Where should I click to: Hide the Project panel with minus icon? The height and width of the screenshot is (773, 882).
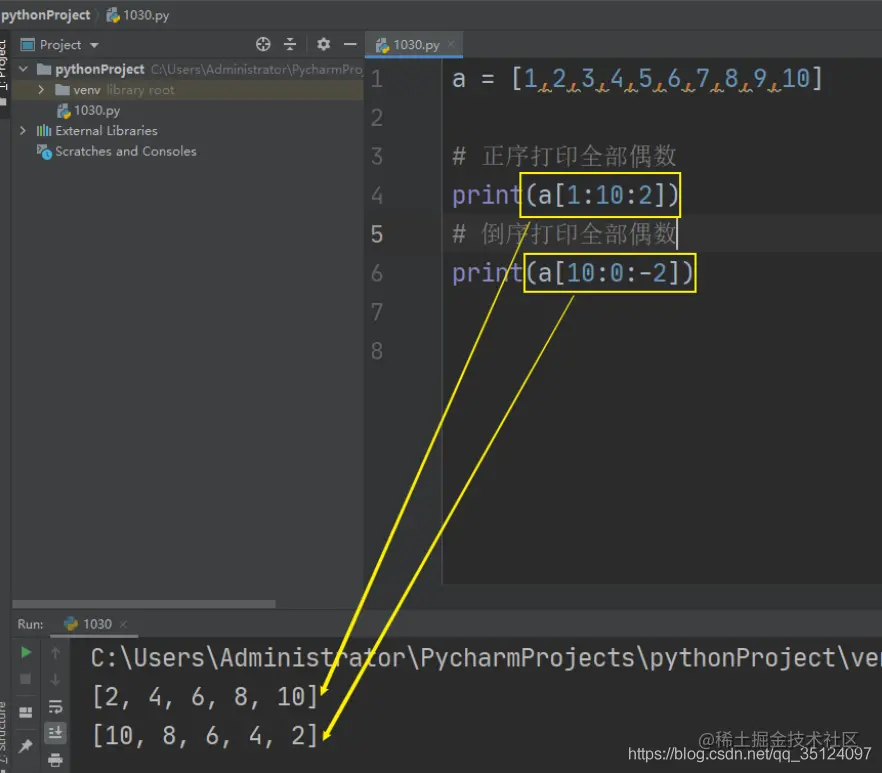coord(350,44)
